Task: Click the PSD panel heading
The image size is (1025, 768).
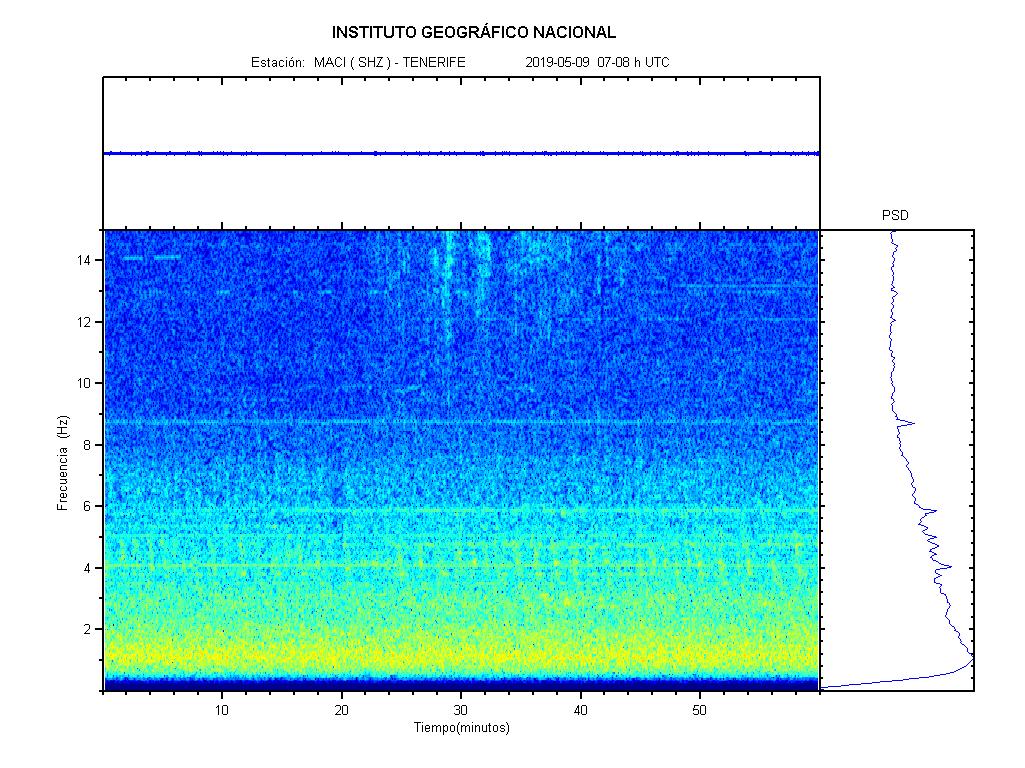Action: coord(895,215)
